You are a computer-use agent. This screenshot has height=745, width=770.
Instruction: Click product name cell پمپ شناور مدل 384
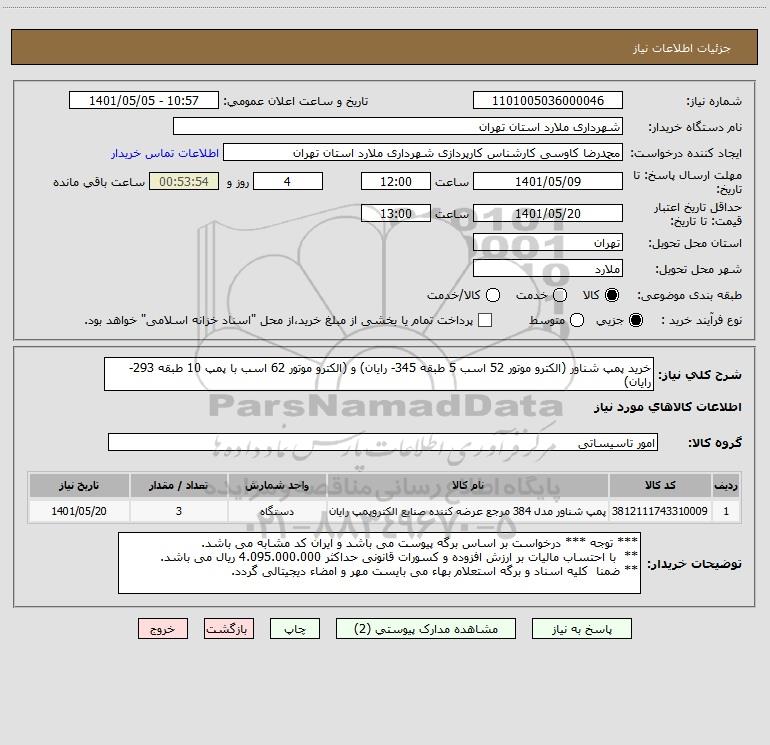pos(468,511)
